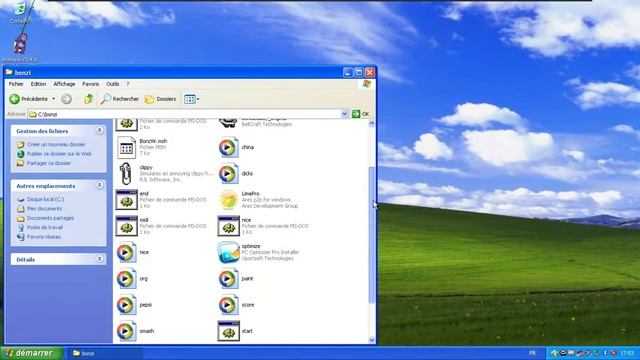
Task: Open the démarrer Start menu
Action: click(32, 353)
